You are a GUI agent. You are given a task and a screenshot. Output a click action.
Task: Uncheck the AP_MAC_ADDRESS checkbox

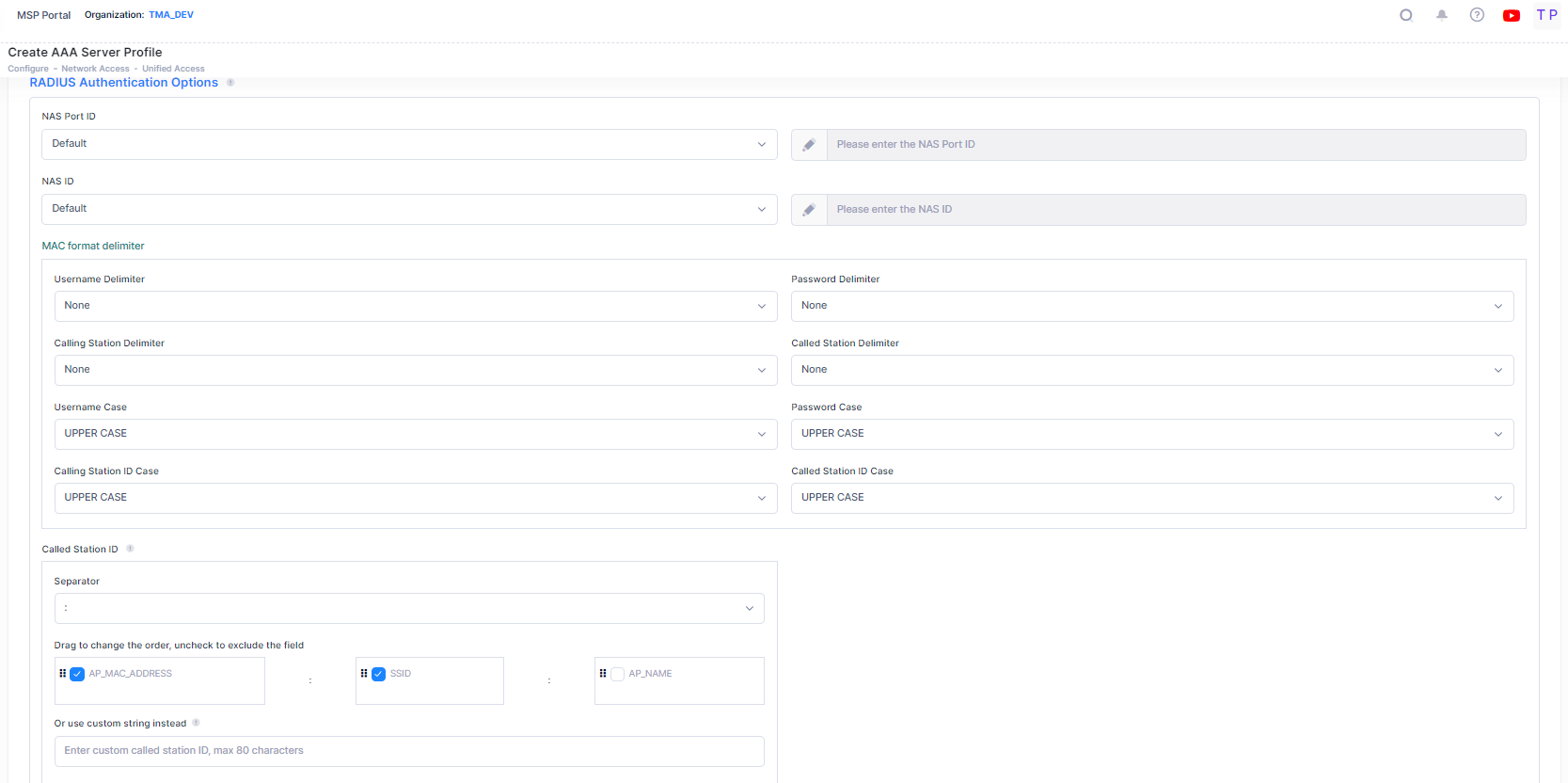(x=78, y=674)
